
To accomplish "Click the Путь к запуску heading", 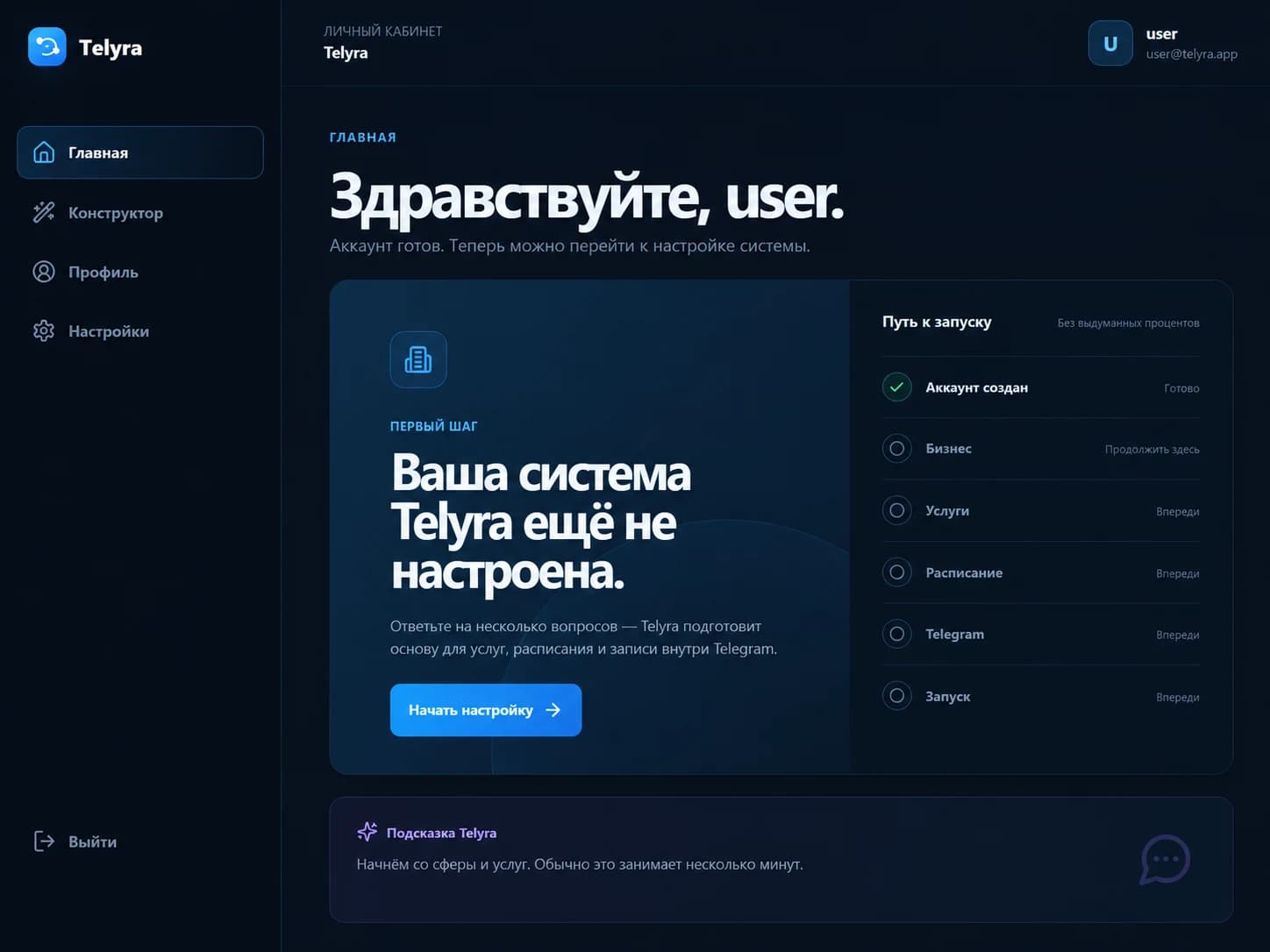I will pos(937,322).
